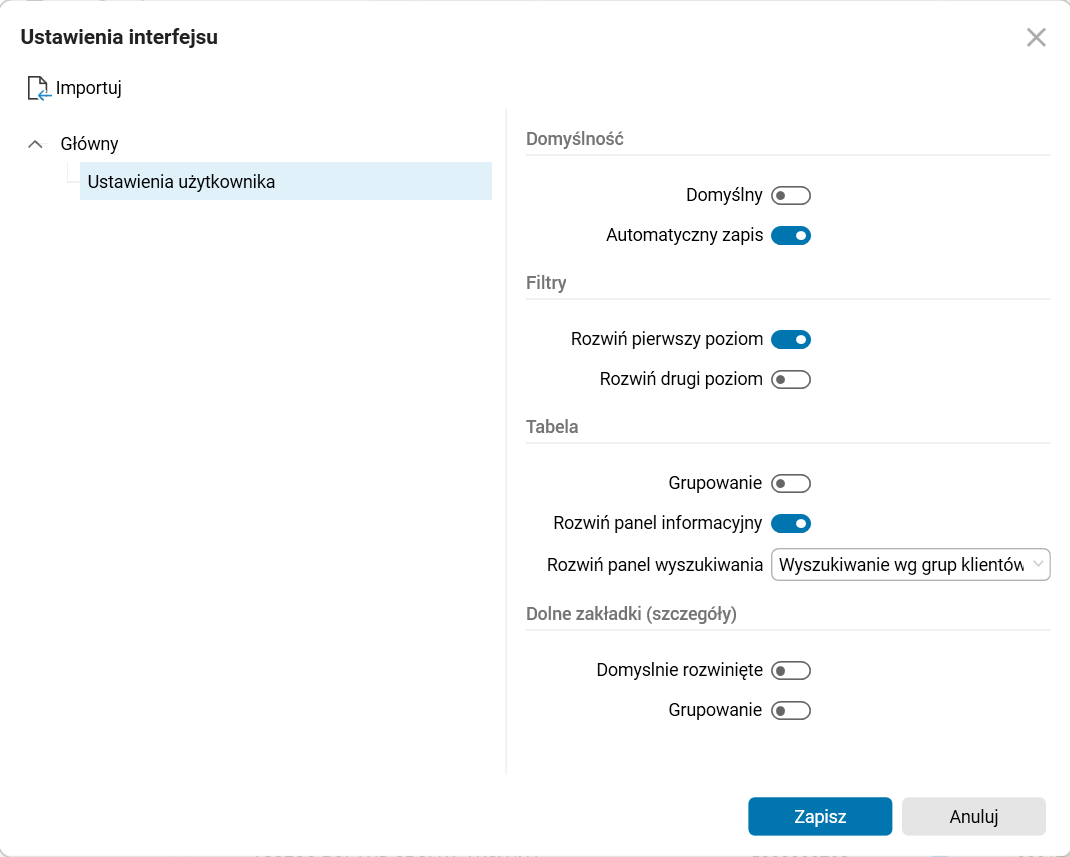Select Ustawienia użytkownika tree item
1070x857 pixels.
click(181, 182)
